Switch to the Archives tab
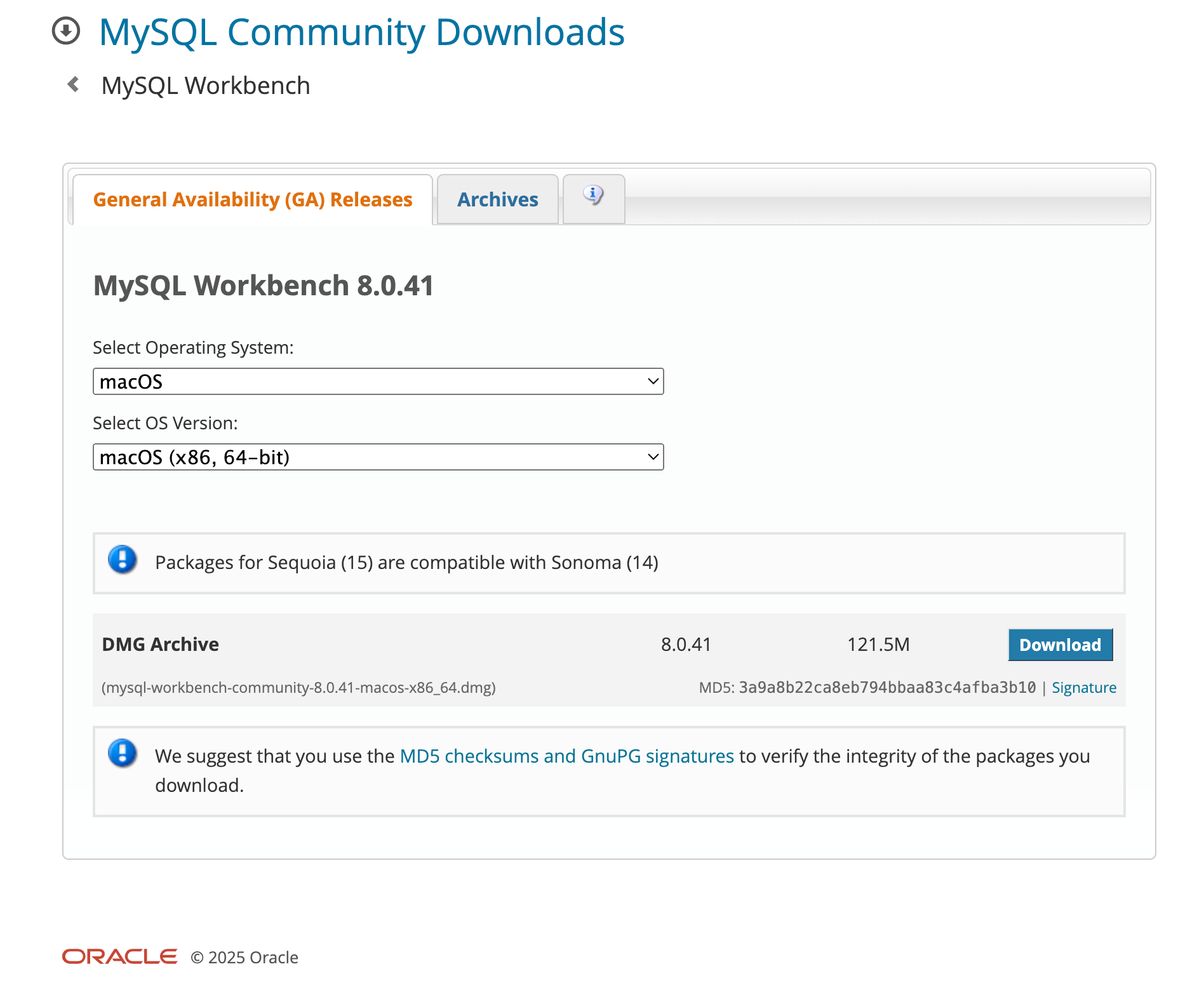The height and width of the screenshot is (983, 1204). coord(497,199)
